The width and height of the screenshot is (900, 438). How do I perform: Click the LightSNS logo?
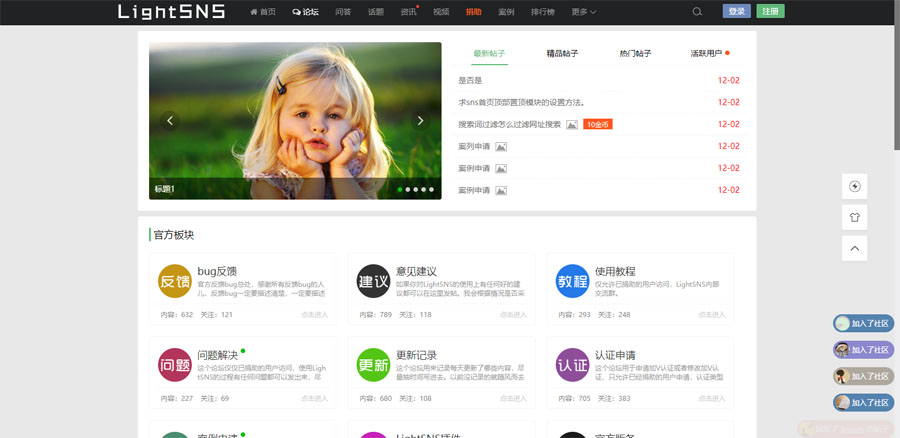coord(171,11)
